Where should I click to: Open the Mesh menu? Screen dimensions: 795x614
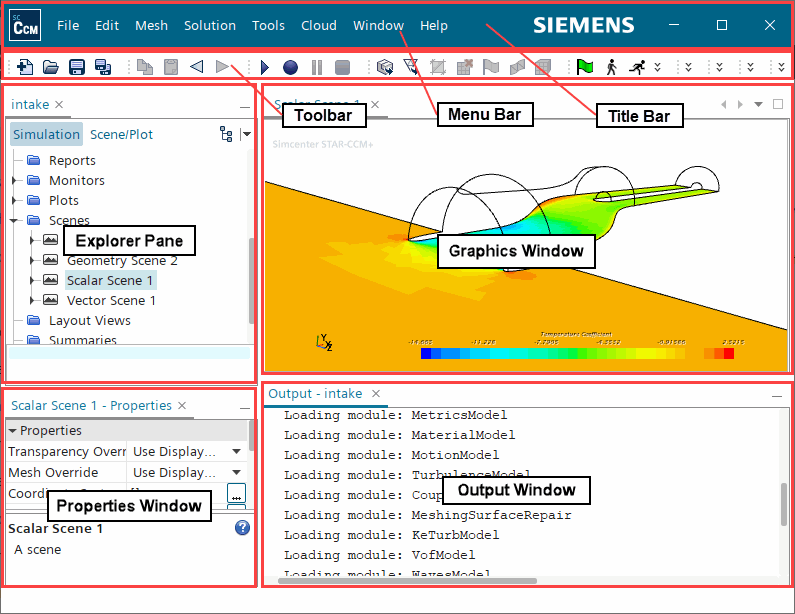151,26
